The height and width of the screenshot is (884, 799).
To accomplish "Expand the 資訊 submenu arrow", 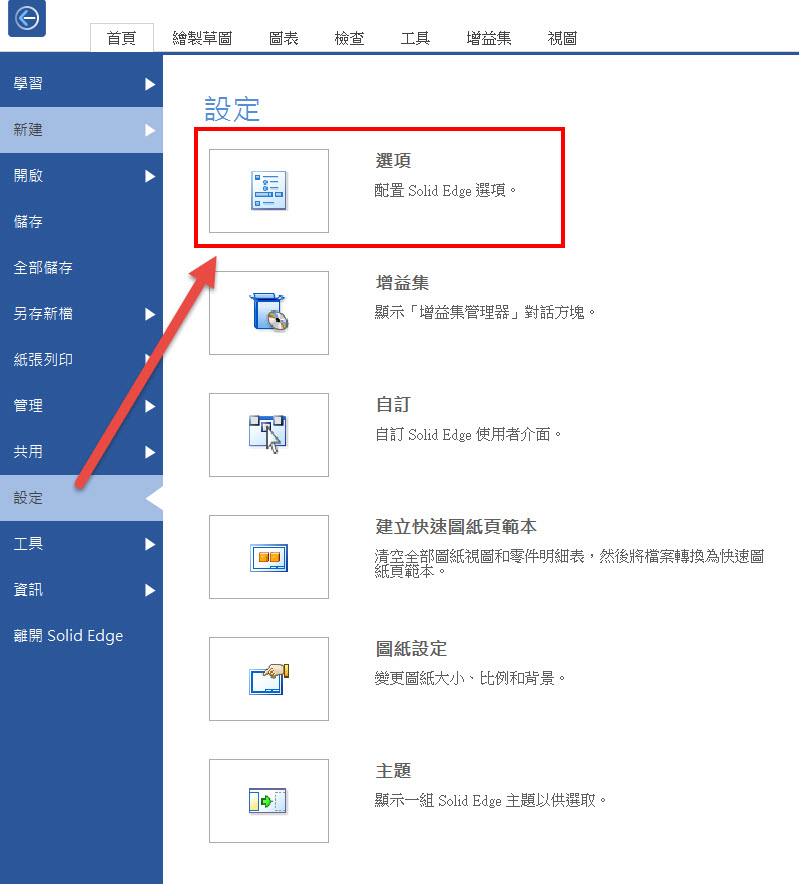I will pyautogui.click(x=149, y=590).
